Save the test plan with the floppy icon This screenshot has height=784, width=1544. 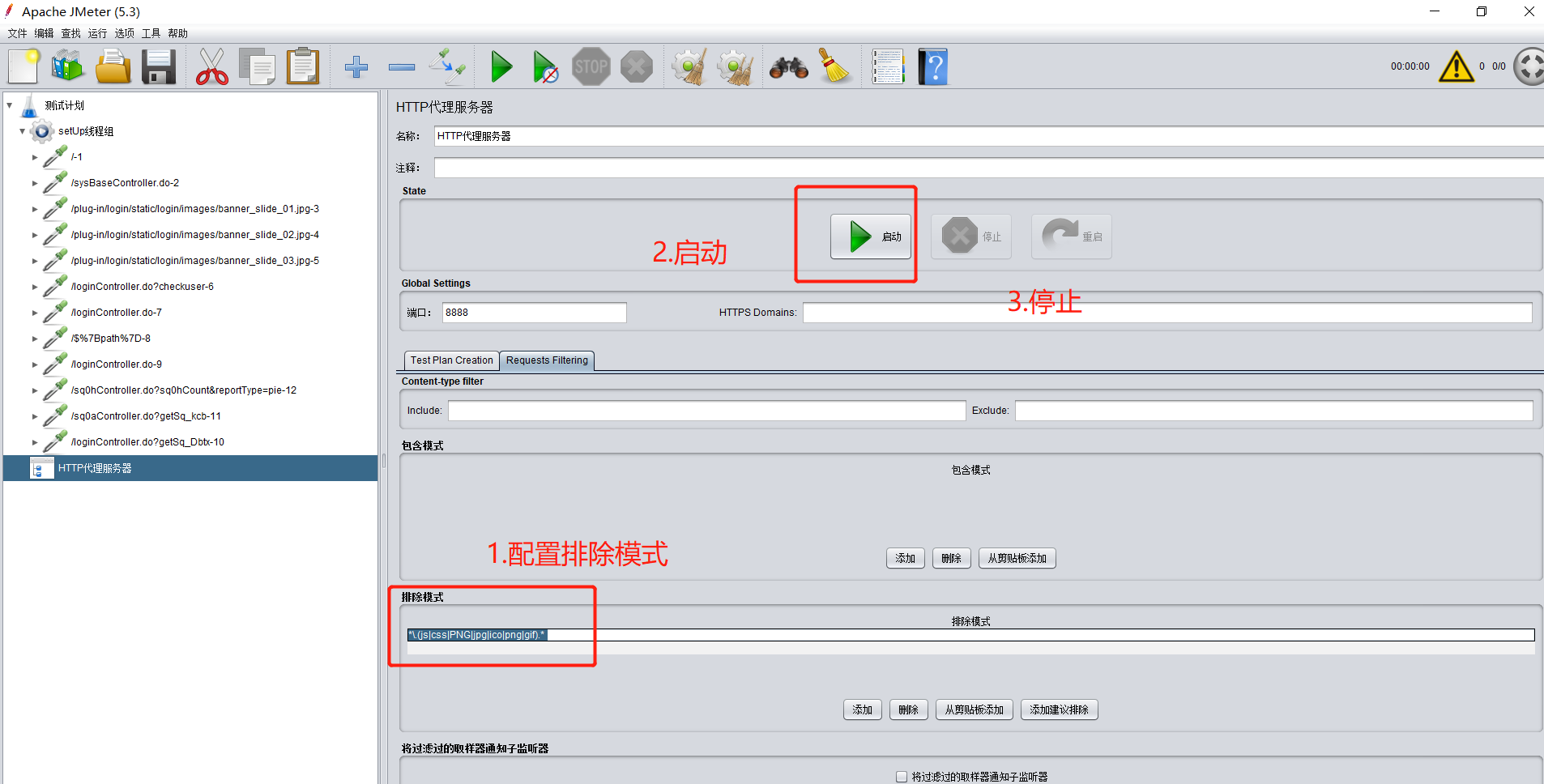(x=159, y=66)
